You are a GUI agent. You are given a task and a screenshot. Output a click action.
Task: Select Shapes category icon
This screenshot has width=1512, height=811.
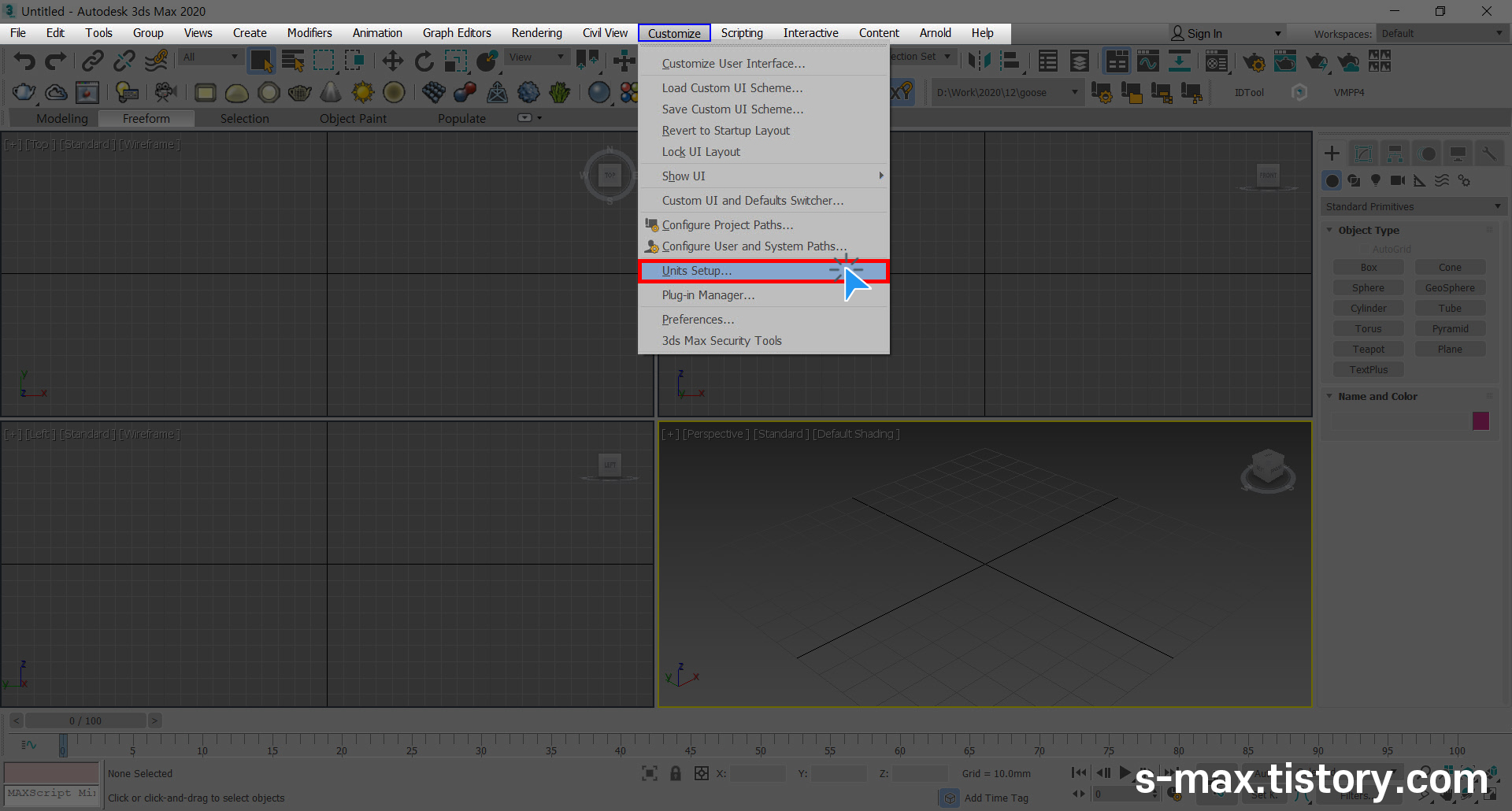(x=1354, y=181)
